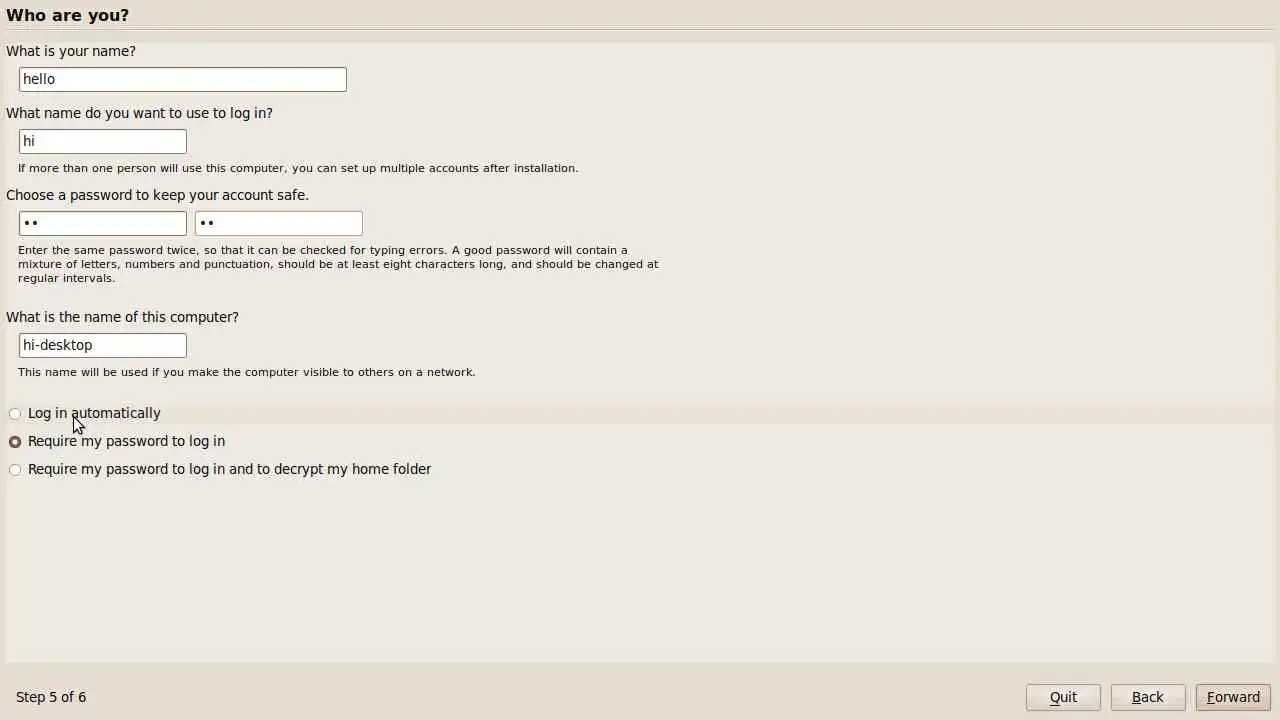Click the password advice paragraph
1280x720 pixels.
coord(338,264)
